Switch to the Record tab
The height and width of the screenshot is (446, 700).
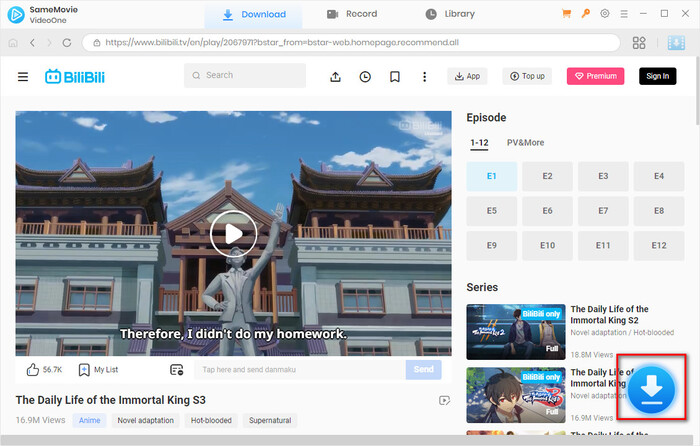tap(352, 14)
